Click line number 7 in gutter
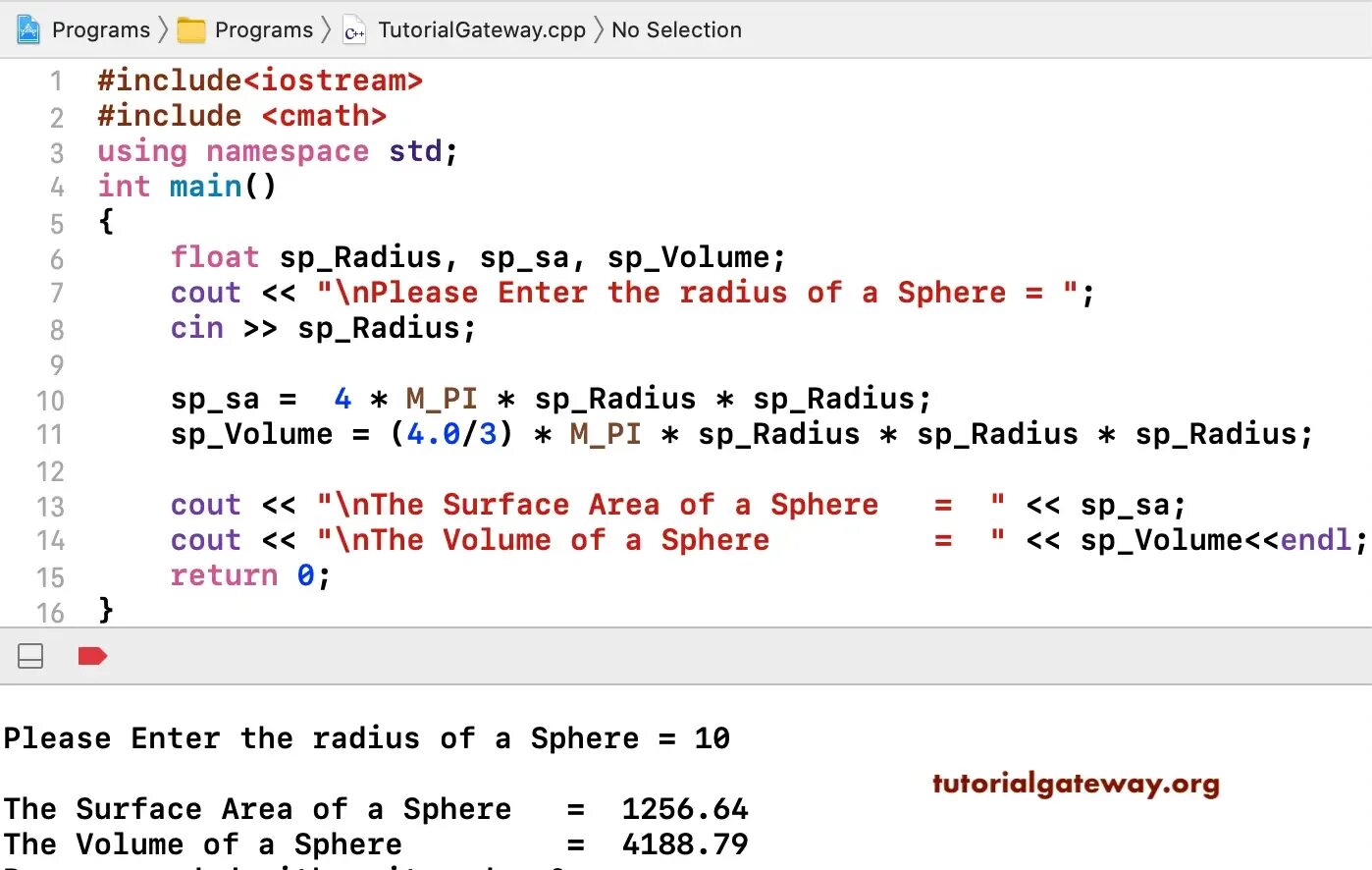Image resolution: width=1372 pixels, height=870 pixels. [56, 294]
